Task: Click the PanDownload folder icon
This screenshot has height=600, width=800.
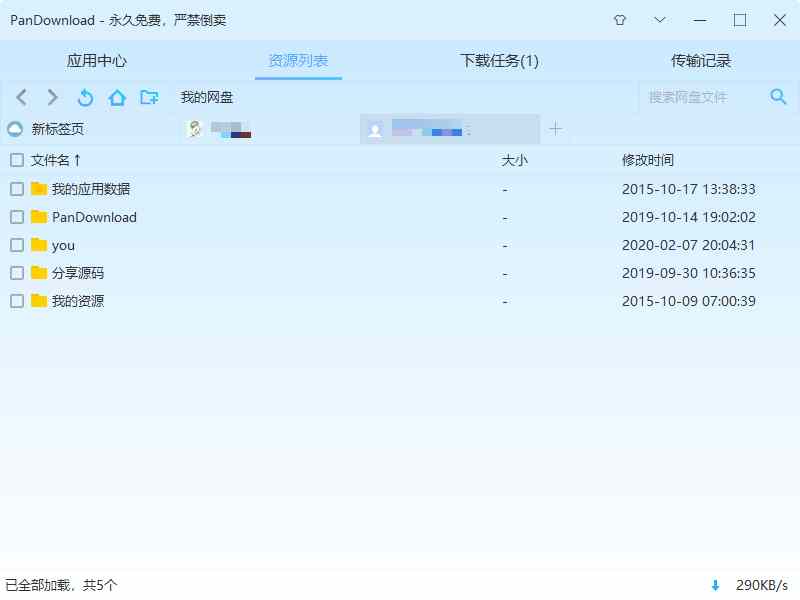Action: point(39,217)
